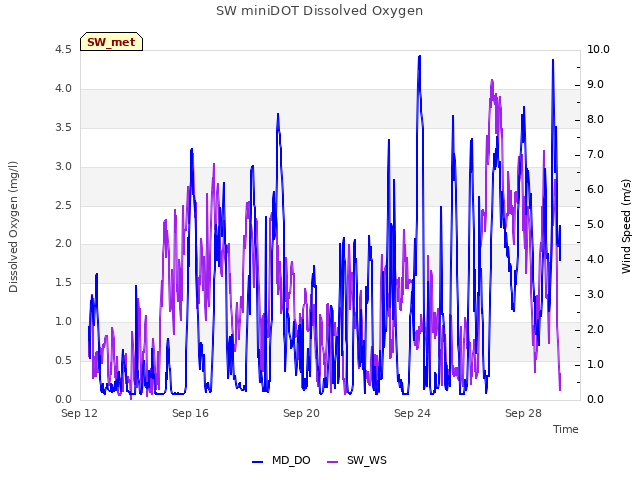This screenshot has width=640, height=480.
Task: Click the 9.0 wind speed tick label
Action: point(596,84)
